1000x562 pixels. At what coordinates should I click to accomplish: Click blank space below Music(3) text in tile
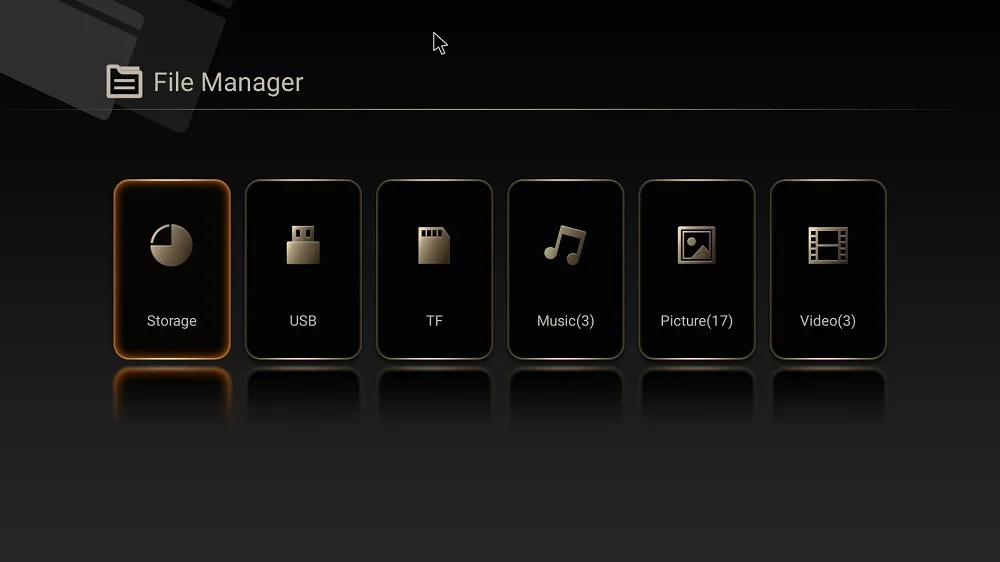tap(566, 343)
